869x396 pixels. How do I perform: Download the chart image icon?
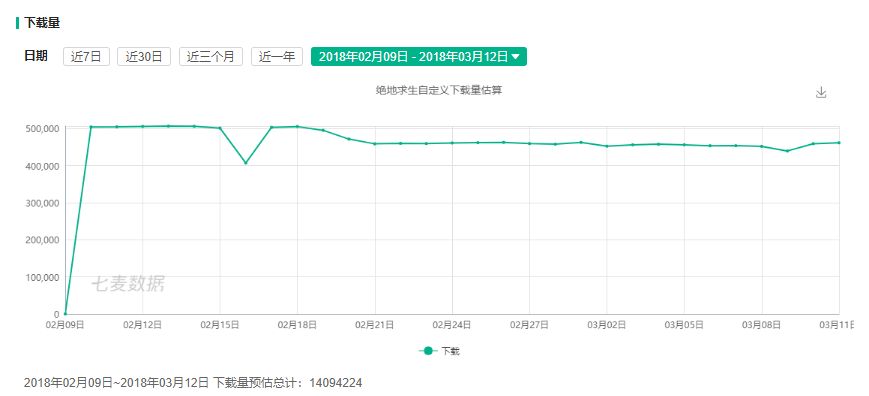point(821,92)
